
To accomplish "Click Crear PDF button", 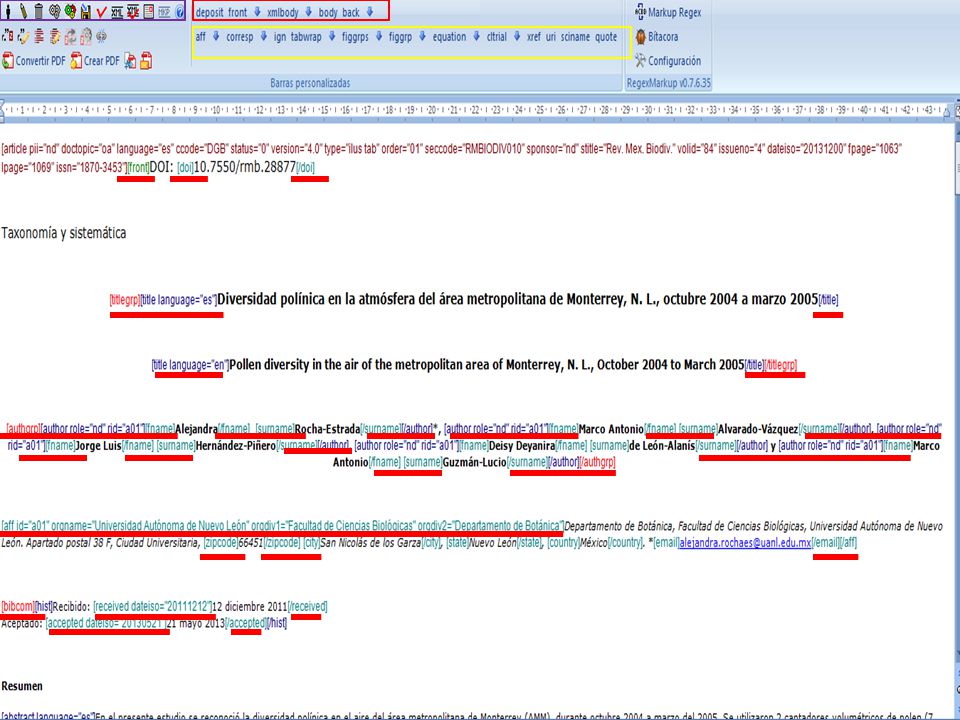I will pyautogui.click(x=95, y=61).
